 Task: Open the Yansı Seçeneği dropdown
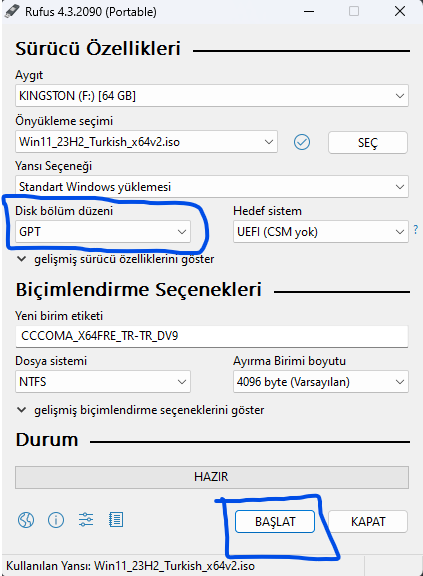(212, 187)
